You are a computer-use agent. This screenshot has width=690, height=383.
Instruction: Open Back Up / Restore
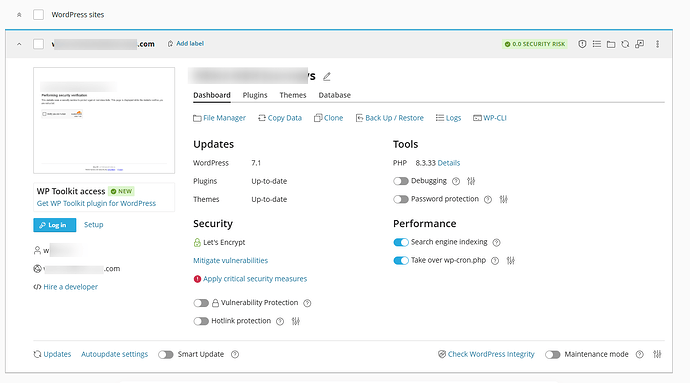389,118
